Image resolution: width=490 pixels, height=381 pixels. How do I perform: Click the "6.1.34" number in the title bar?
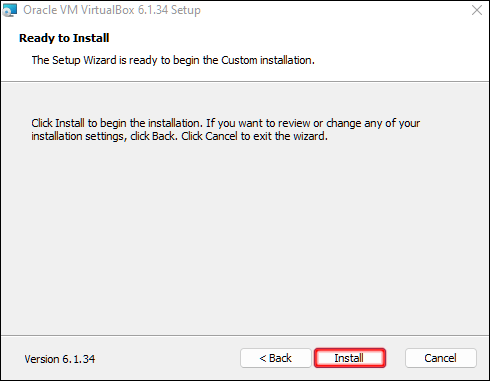click(x=153, y=10)
